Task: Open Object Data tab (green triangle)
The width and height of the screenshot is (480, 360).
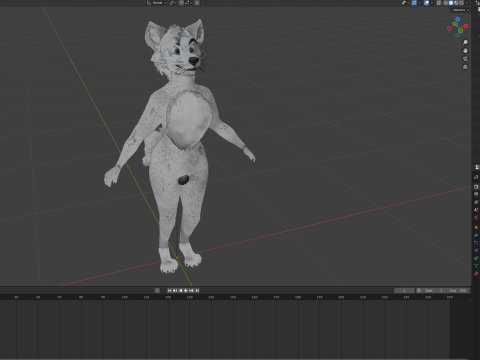Action: 476,266
